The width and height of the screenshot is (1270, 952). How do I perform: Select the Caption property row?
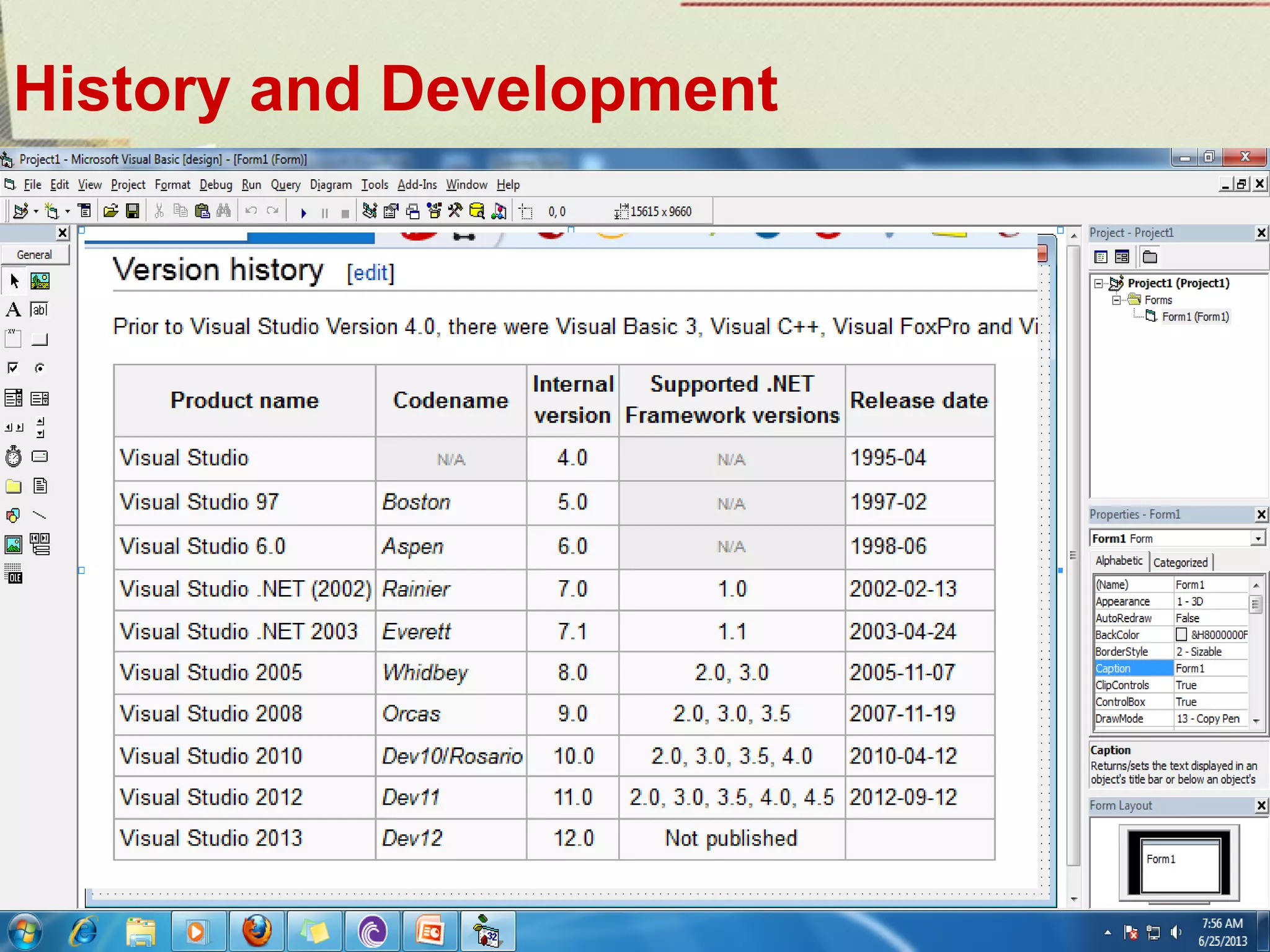pyautogui.click(x=1171, y=668)
